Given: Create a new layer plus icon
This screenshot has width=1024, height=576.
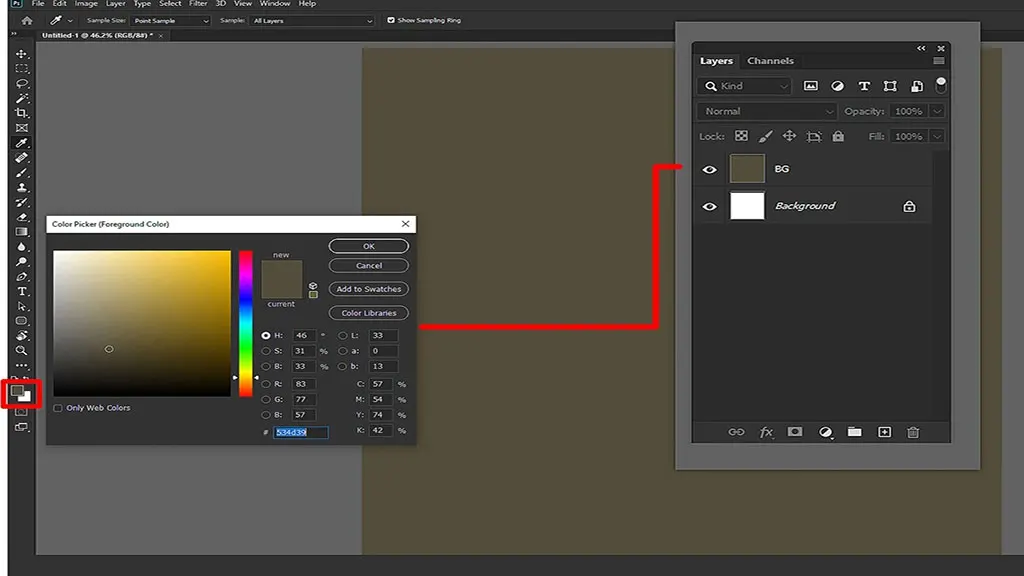Looking at the screenshot, I should (x=884, y=432).
